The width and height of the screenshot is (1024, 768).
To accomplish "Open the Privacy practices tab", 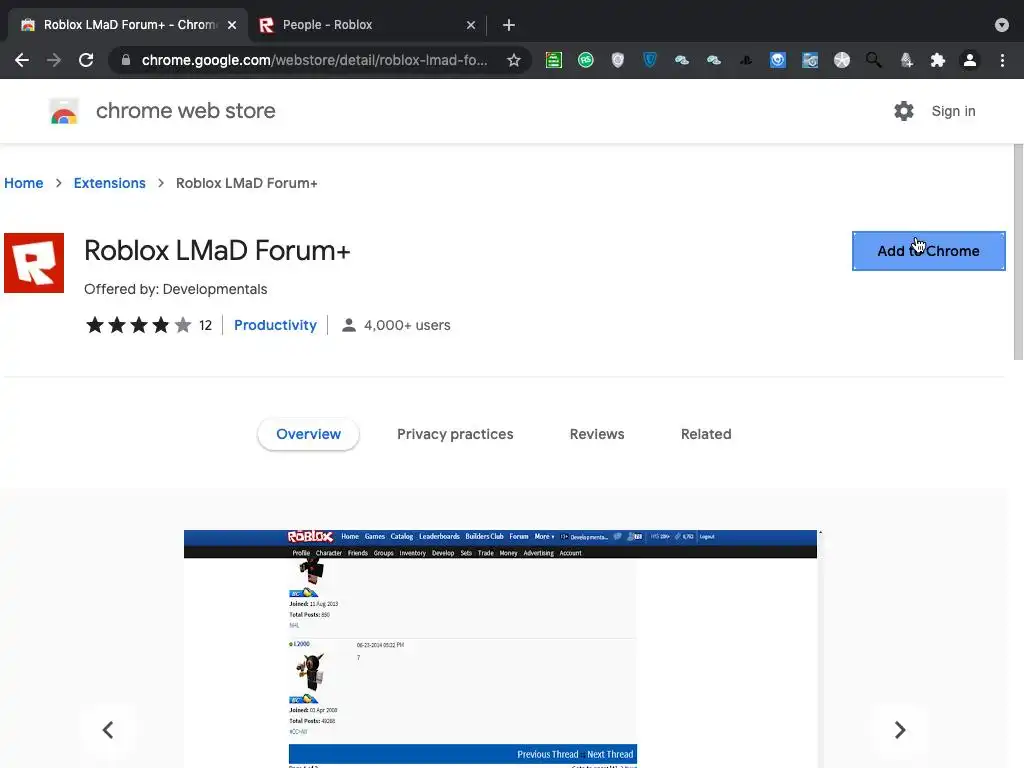I will pyautogui.click(x=455, y=434).
